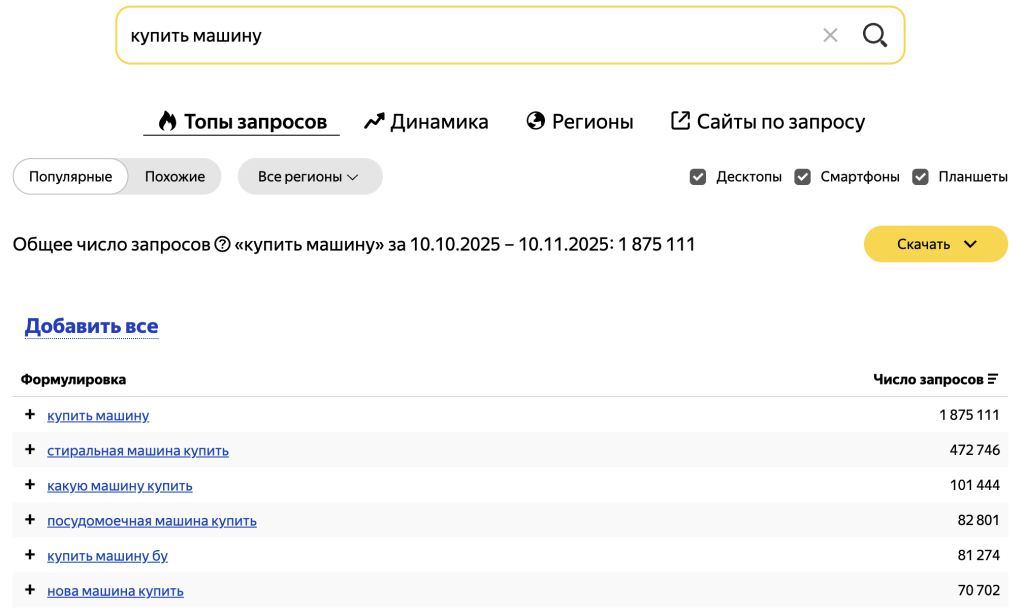
Task: Click the plus beside "посудомоечная машина купить"
Action: 29,520
